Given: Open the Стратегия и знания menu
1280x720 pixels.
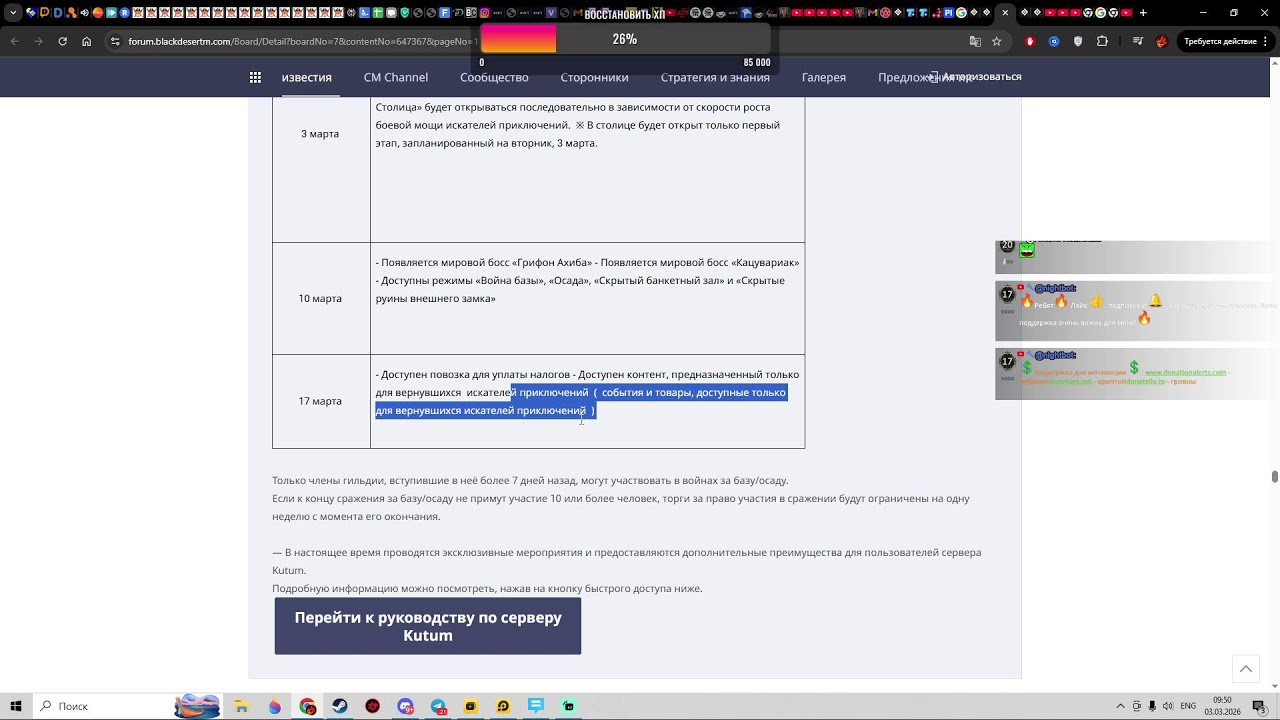Looking at the screenshot, I should coord(715,77).
